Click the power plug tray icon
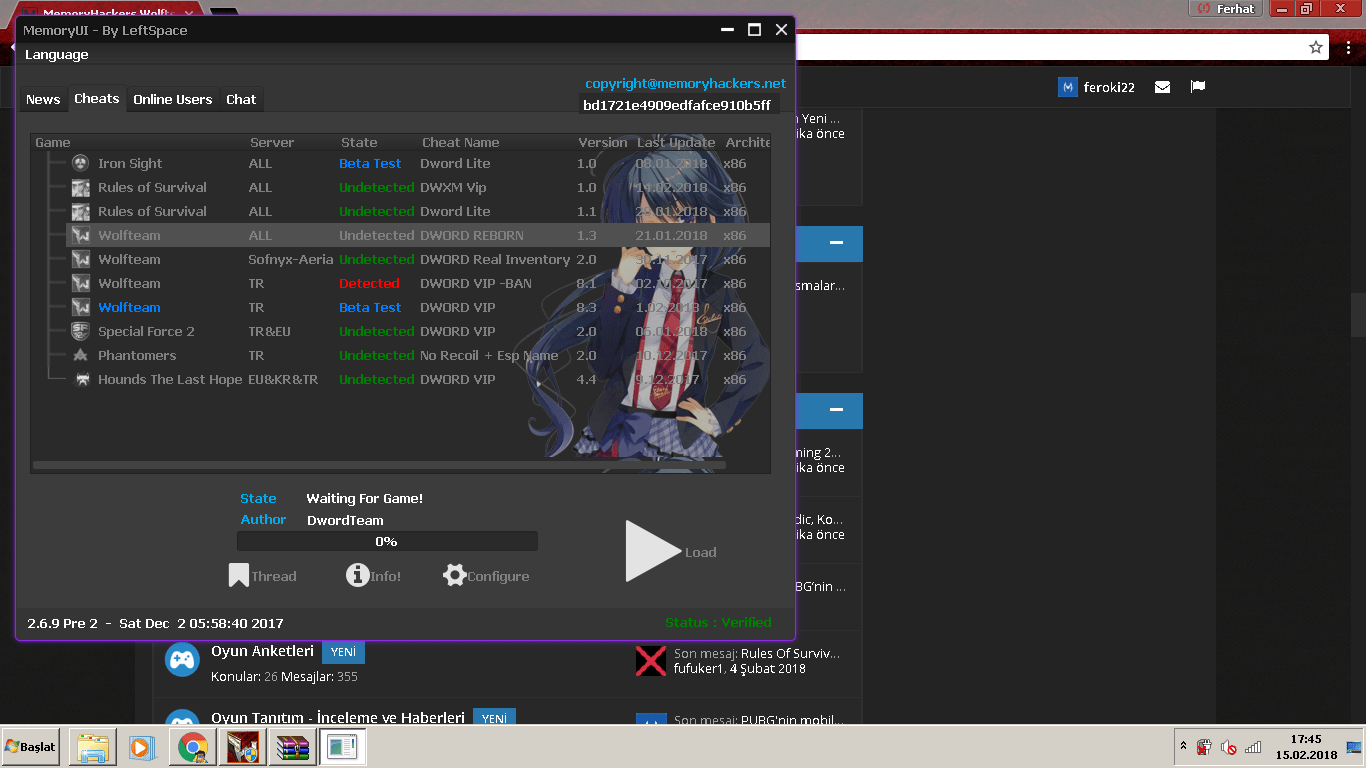The image size is (1366, 768). (x=1204, y=747)
